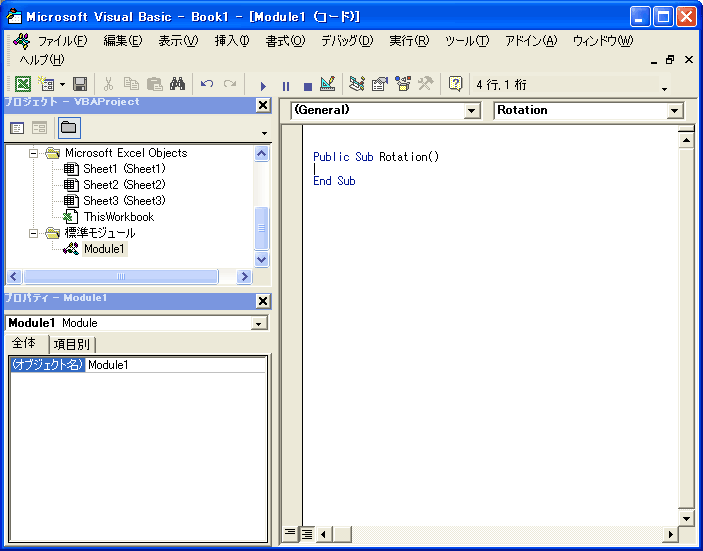Toggle Folders view in Project pane
This screenshot has height=551, width=703.
[x=69, y=128]
